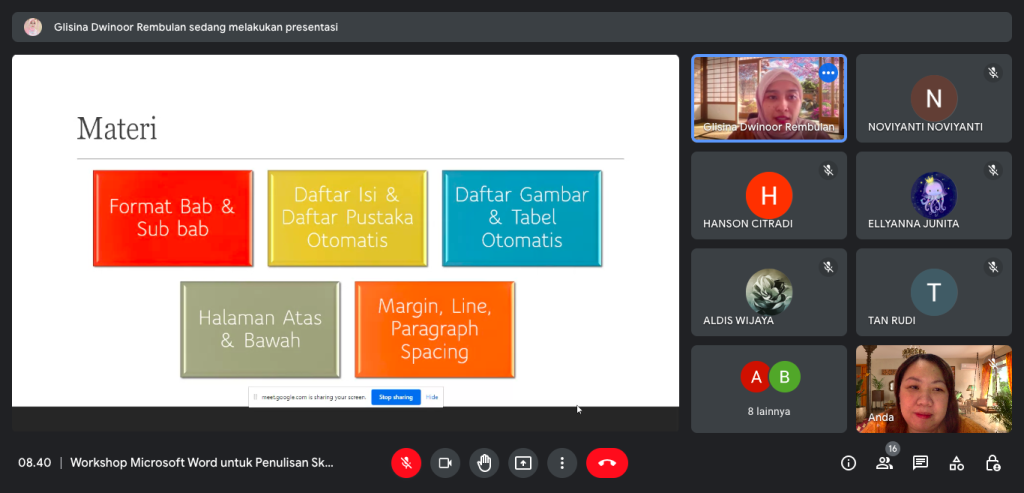Click the H avatar of HANSON CITRADI
The height and width of the screenshot is (493, 1024).
point(769,195)
